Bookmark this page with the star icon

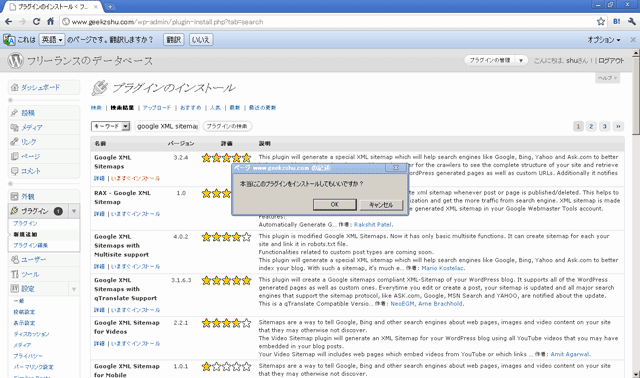pyautogui.click(x=601, y=22)
